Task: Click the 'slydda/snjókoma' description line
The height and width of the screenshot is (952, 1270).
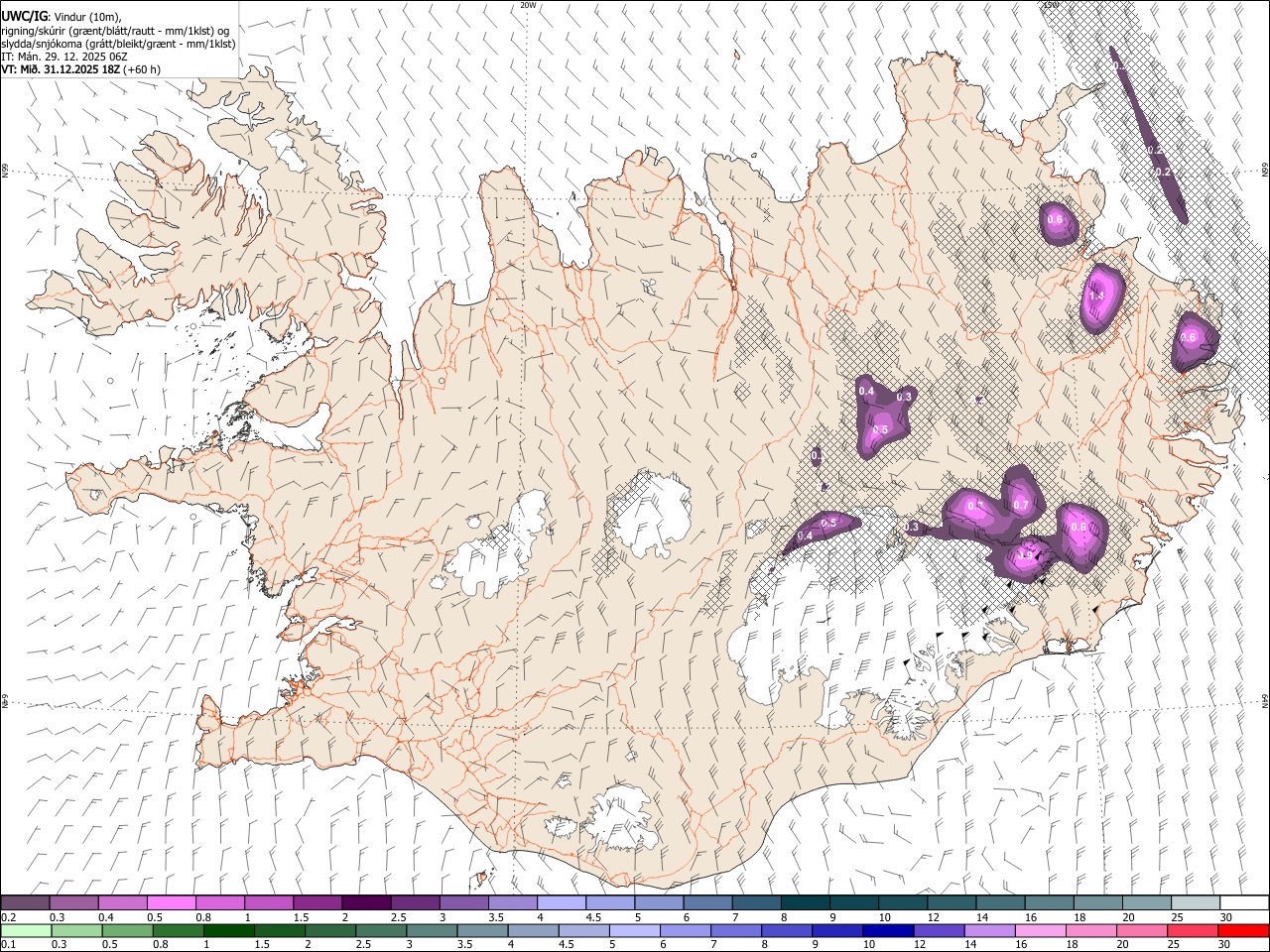Action: (118, 44)
